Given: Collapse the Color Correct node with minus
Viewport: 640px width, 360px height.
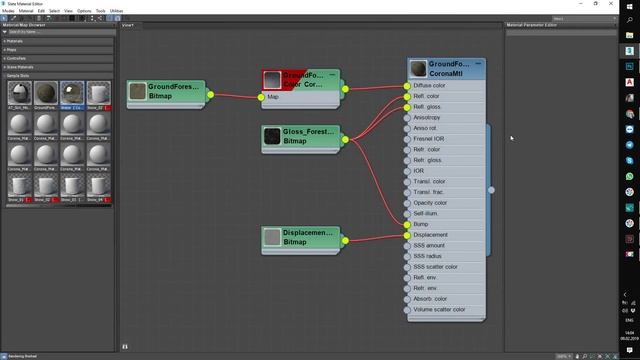Looking at the screenshot, I should click(x=332, y=75).
